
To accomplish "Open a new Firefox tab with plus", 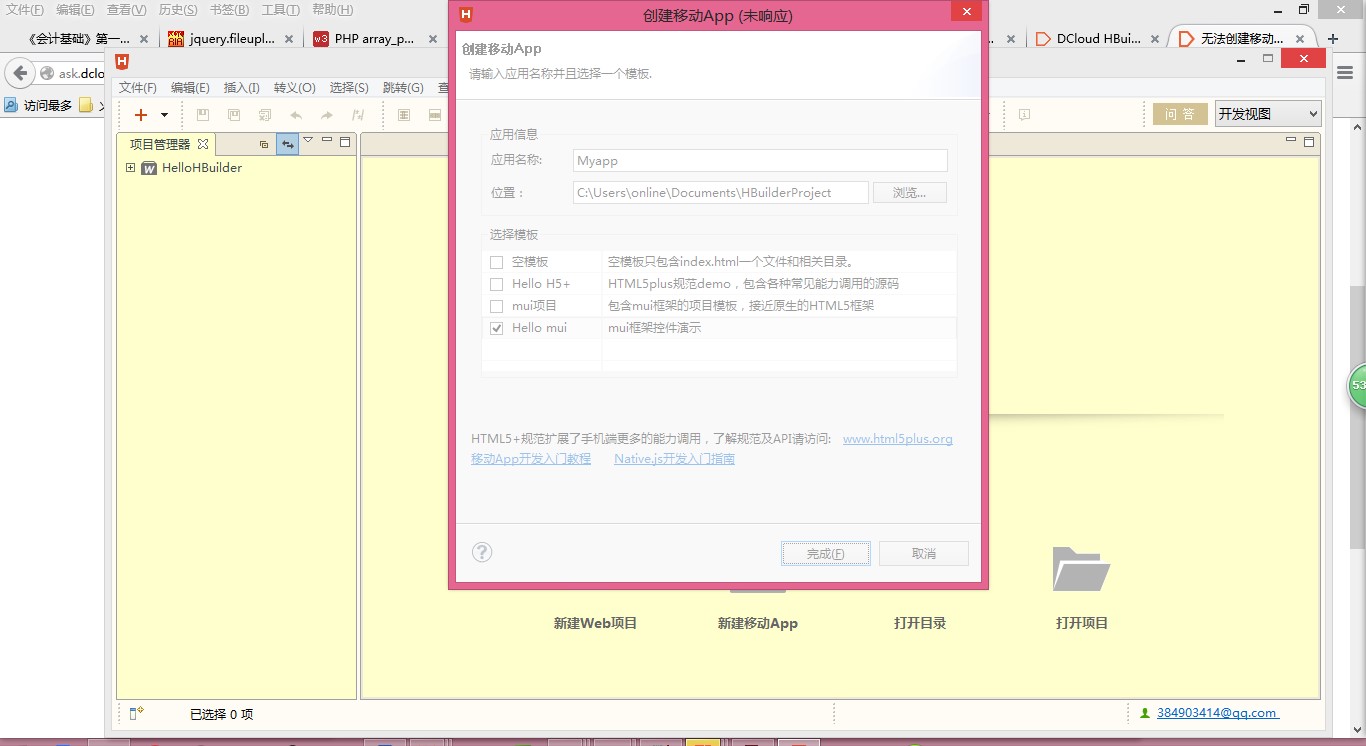I will (x=1332, y=39).
